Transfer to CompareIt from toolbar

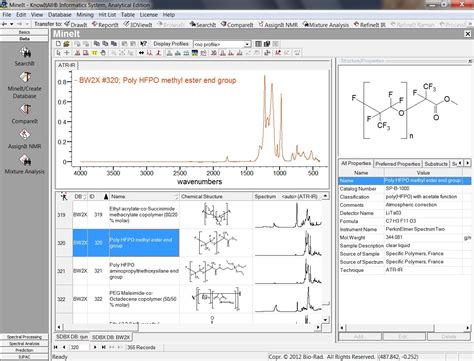pos(237,24)
